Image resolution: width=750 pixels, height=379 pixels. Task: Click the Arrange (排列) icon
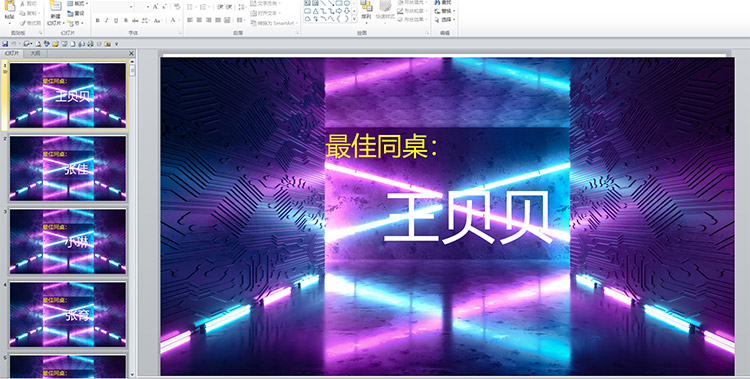click(366, 7)
